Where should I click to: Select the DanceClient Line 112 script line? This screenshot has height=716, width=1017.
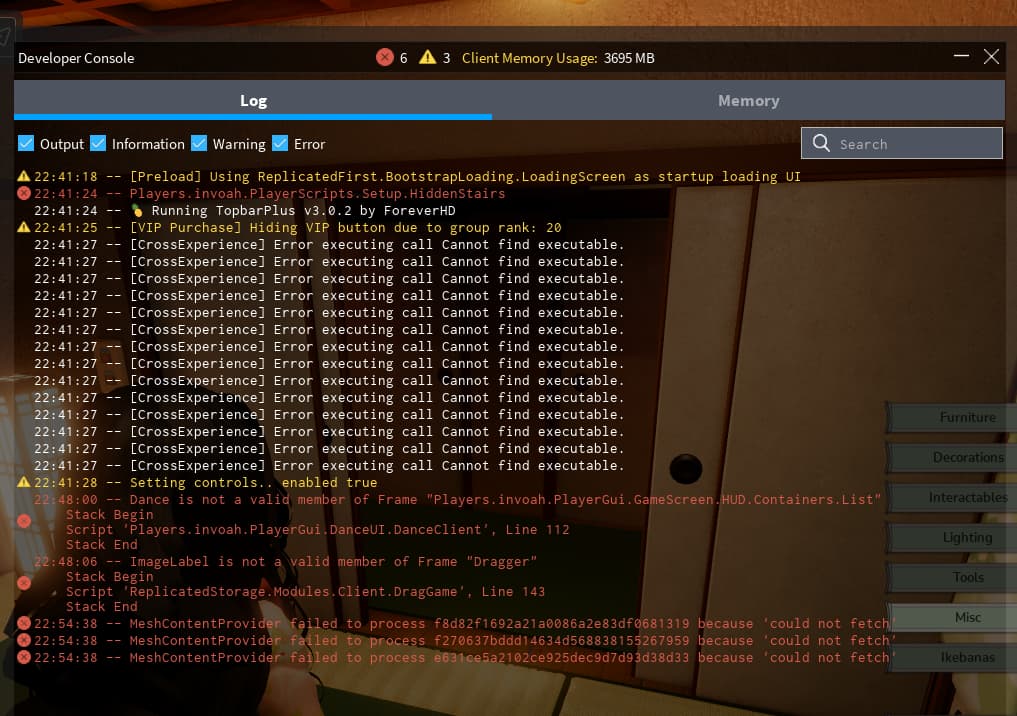(318, 529)
